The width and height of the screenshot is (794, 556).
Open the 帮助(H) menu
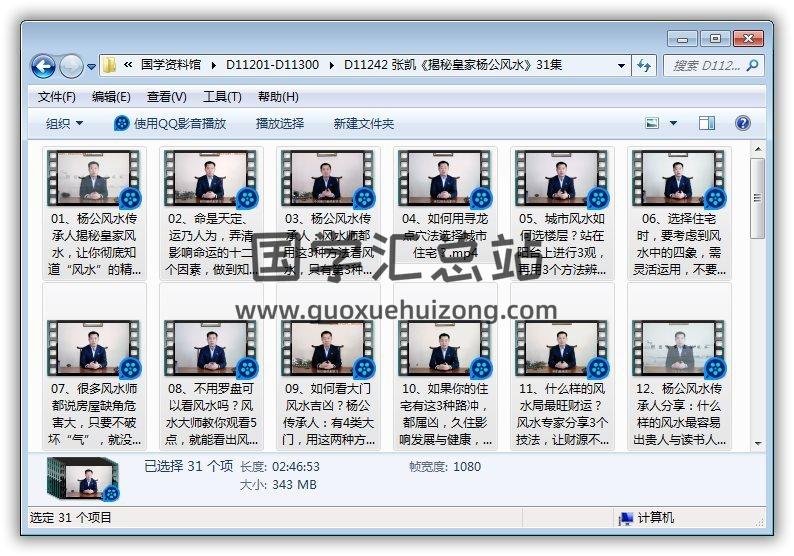coord(277,97)
